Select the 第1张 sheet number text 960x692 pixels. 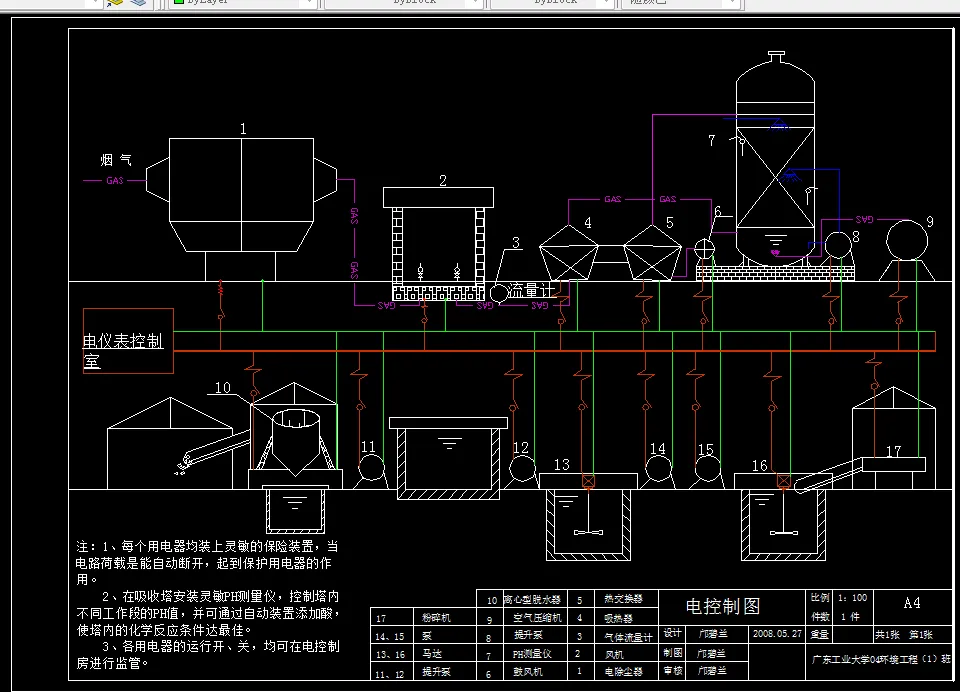921,634
